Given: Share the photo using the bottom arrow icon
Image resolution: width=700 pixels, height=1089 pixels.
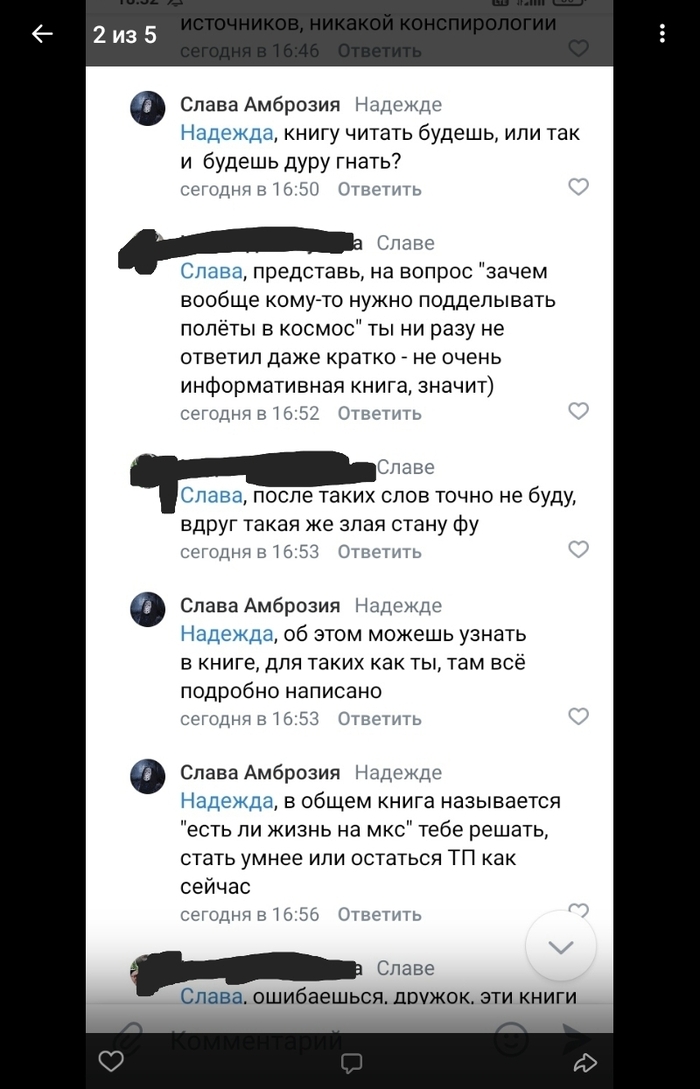Looking at the screenshot, I should (586, 1061).
